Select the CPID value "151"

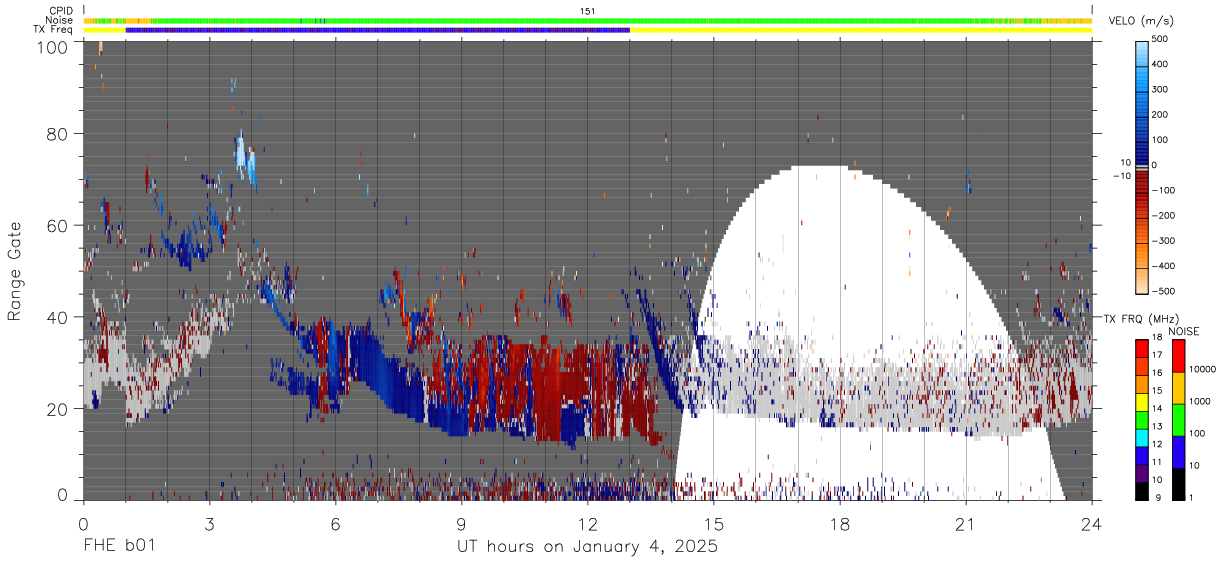coord(588,11)
